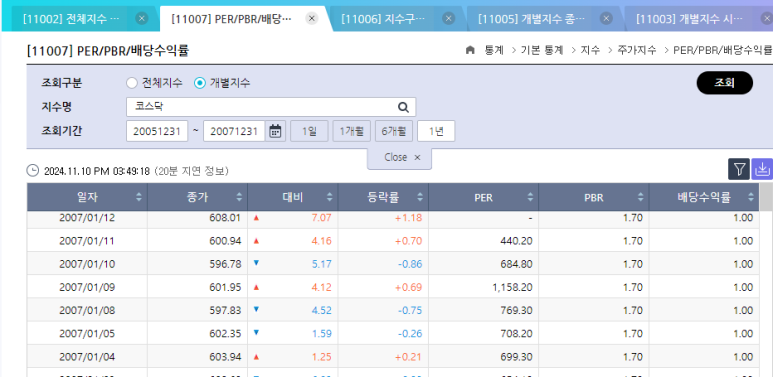Click the 2007/01/09 date cell

tap(87, 287)
